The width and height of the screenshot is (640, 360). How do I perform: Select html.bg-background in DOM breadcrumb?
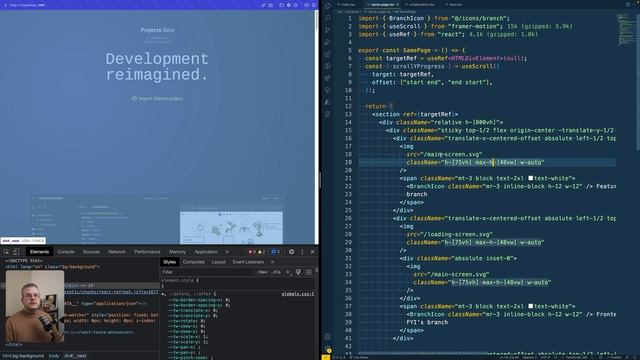pos(23,356)
